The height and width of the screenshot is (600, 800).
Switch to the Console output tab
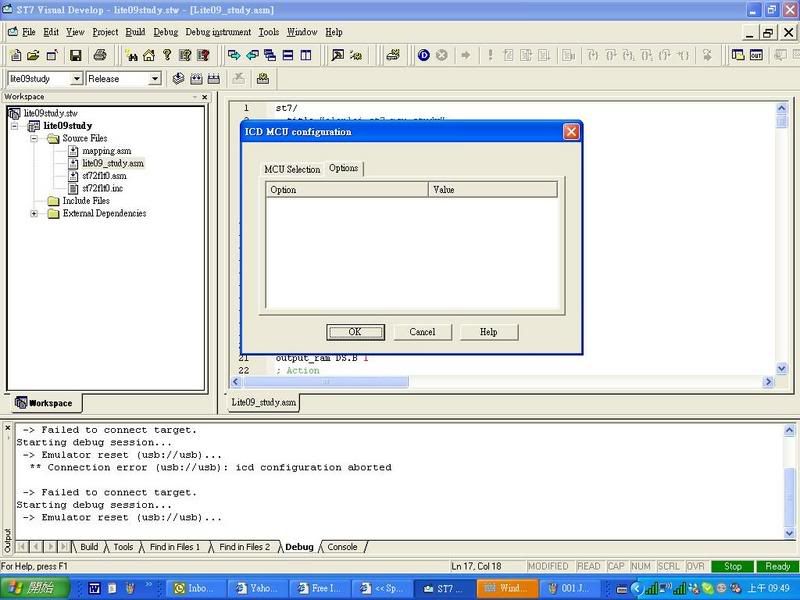tap(342, 547)
